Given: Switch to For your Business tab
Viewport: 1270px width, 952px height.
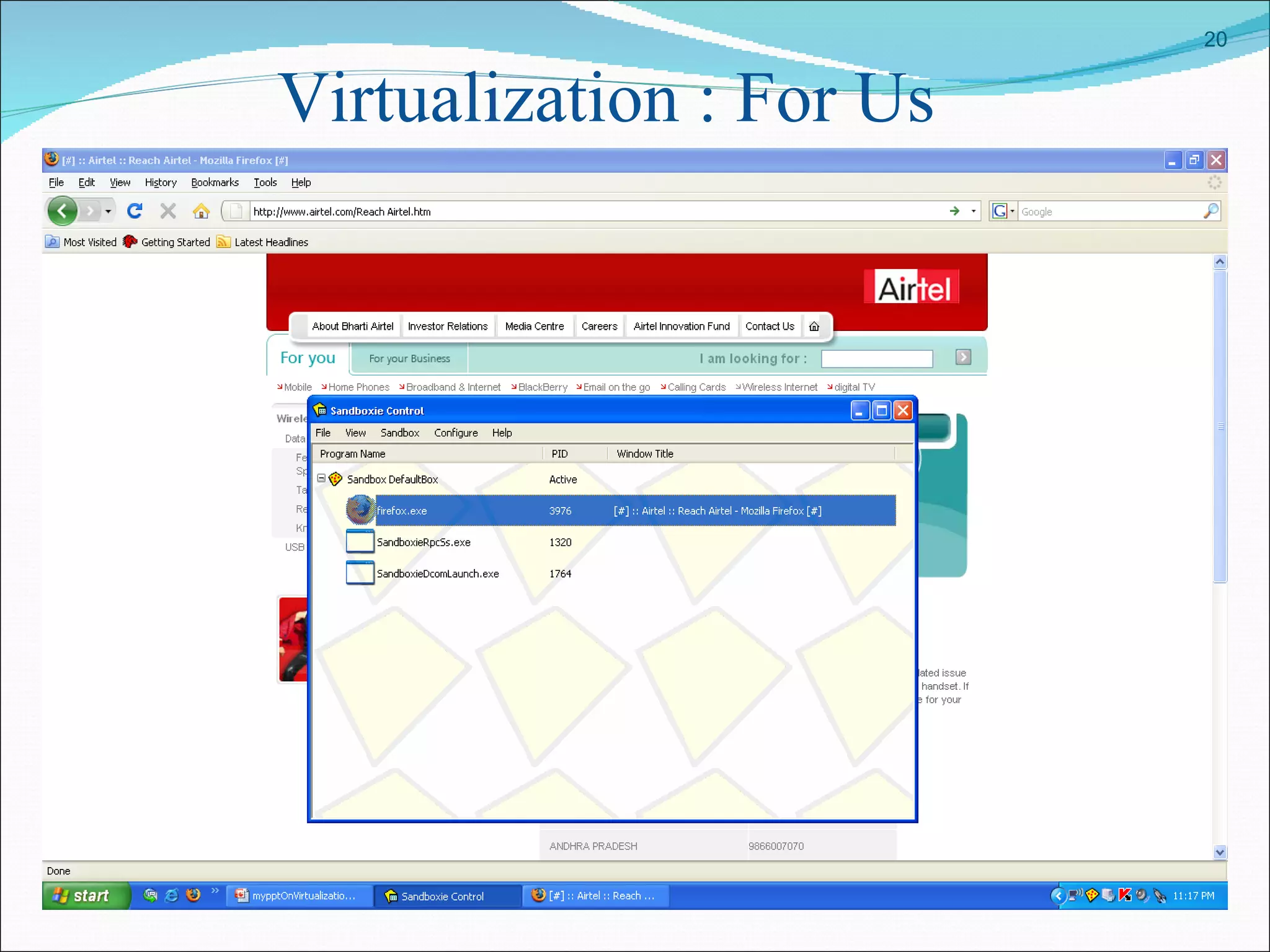Looking at the screenshot, I should pyautogui.click(x=409, y=358).
